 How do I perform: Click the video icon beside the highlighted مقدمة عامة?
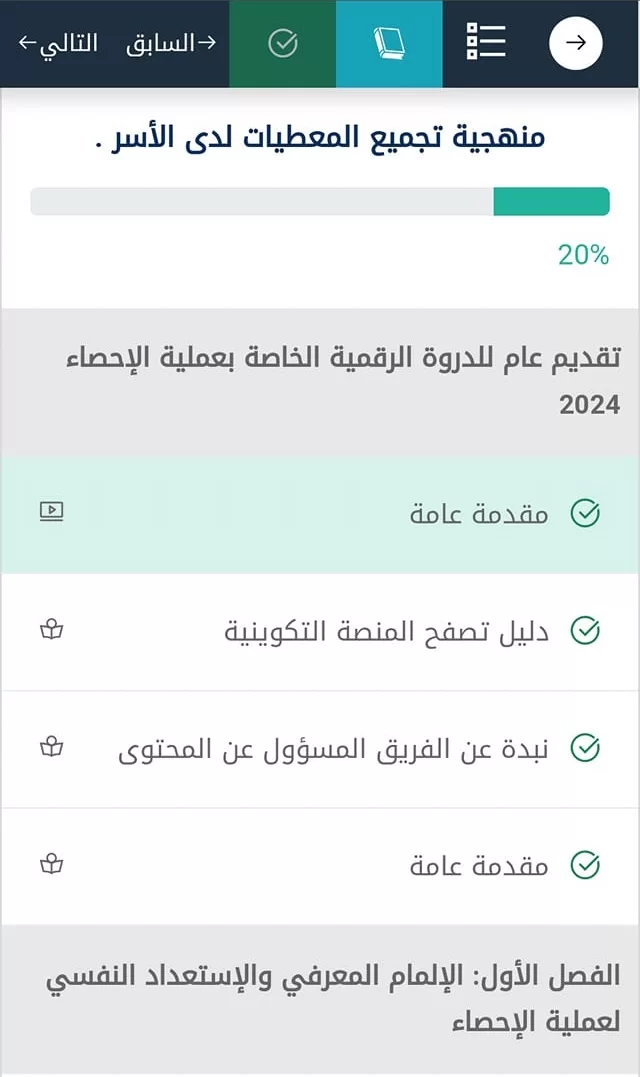click(52, 513)
